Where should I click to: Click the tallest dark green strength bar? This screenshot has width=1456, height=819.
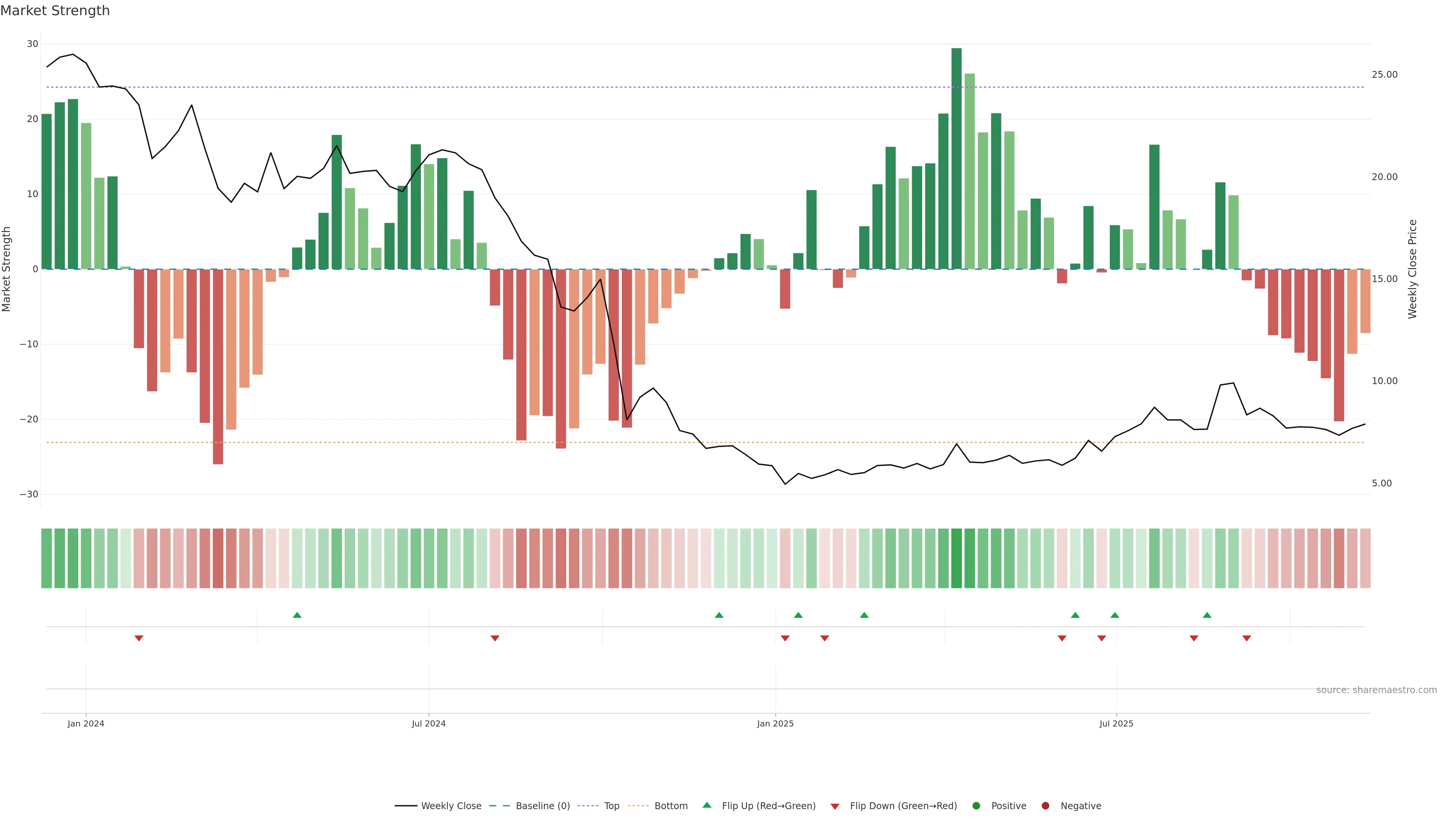point(956,158)
